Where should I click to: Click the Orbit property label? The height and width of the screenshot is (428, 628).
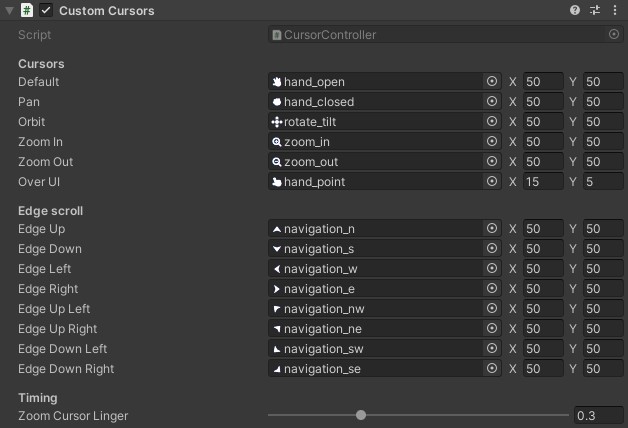[x=31, y=122]
